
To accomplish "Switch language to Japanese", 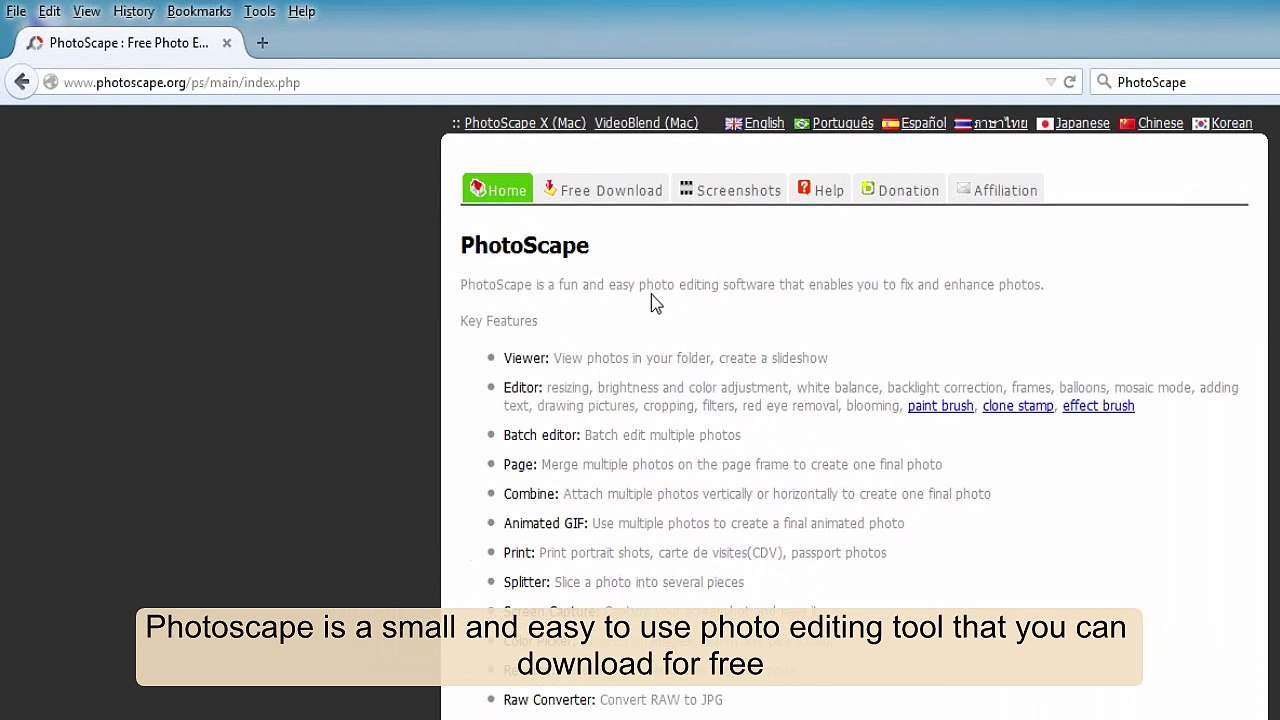I will tap(1082, 123).
